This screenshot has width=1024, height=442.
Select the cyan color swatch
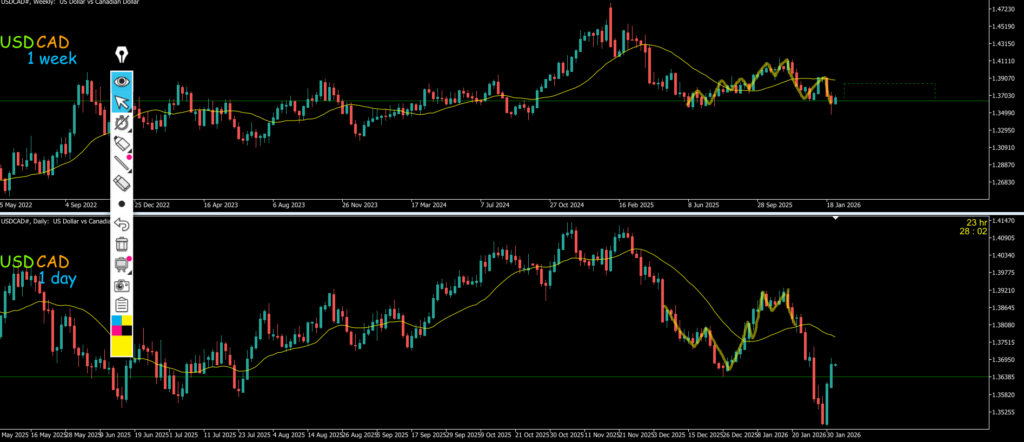[117, 319]
